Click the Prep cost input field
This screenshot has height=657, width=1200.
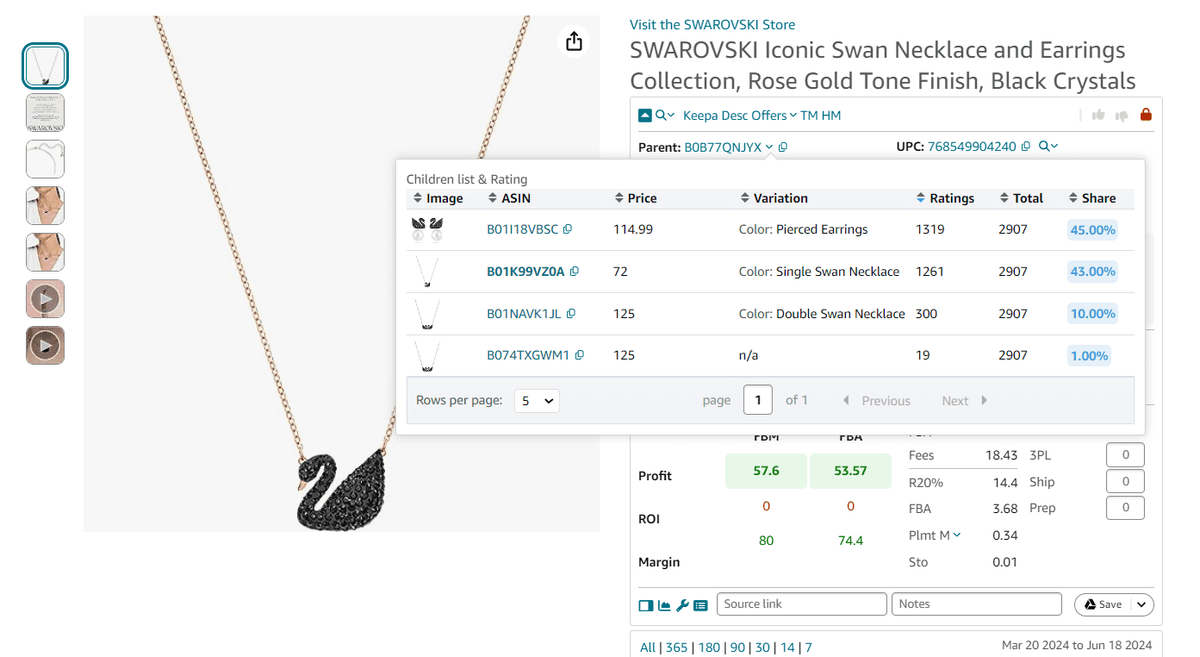[x=1125, y=508]
